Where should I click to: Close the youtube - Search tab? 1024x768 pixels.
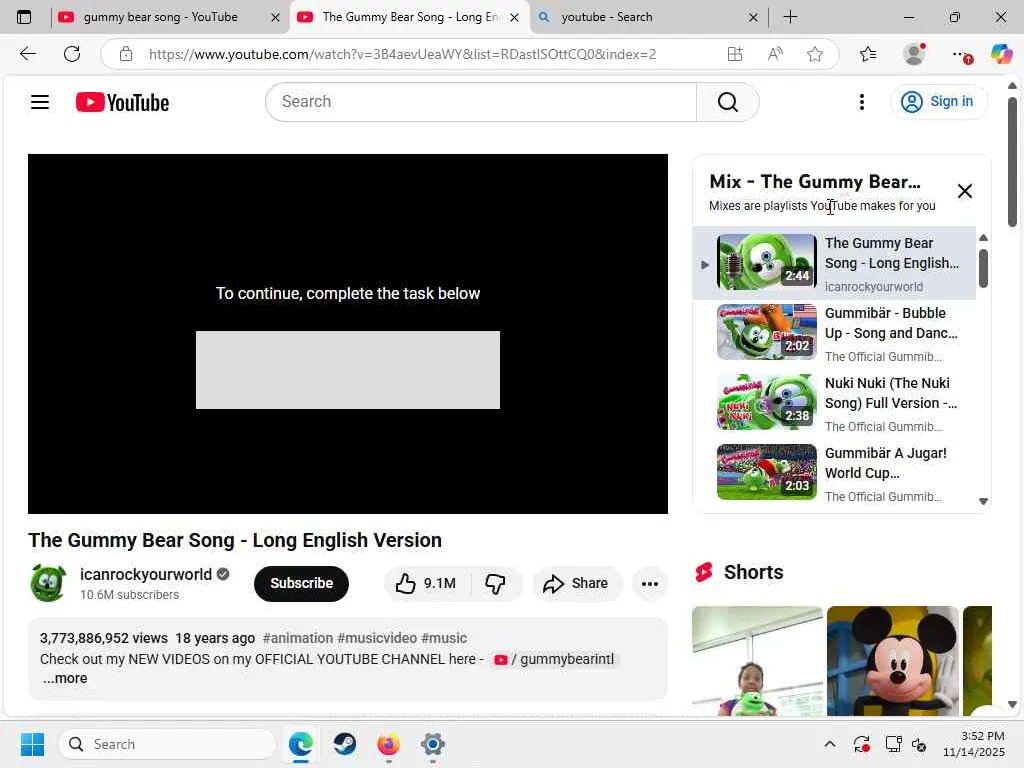753,18
